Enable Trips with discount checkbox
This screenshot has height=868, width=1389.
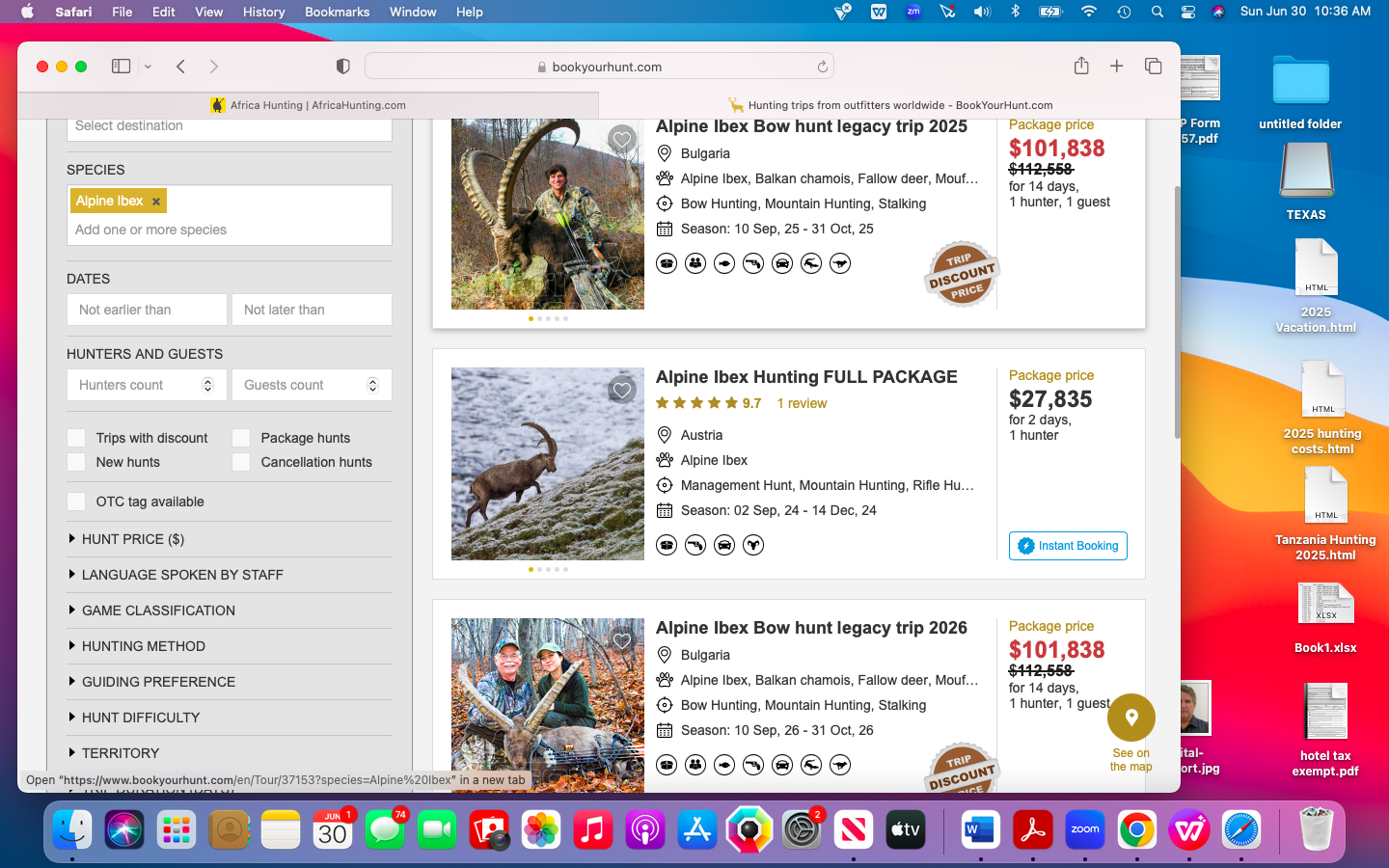[x=77, y=438]
